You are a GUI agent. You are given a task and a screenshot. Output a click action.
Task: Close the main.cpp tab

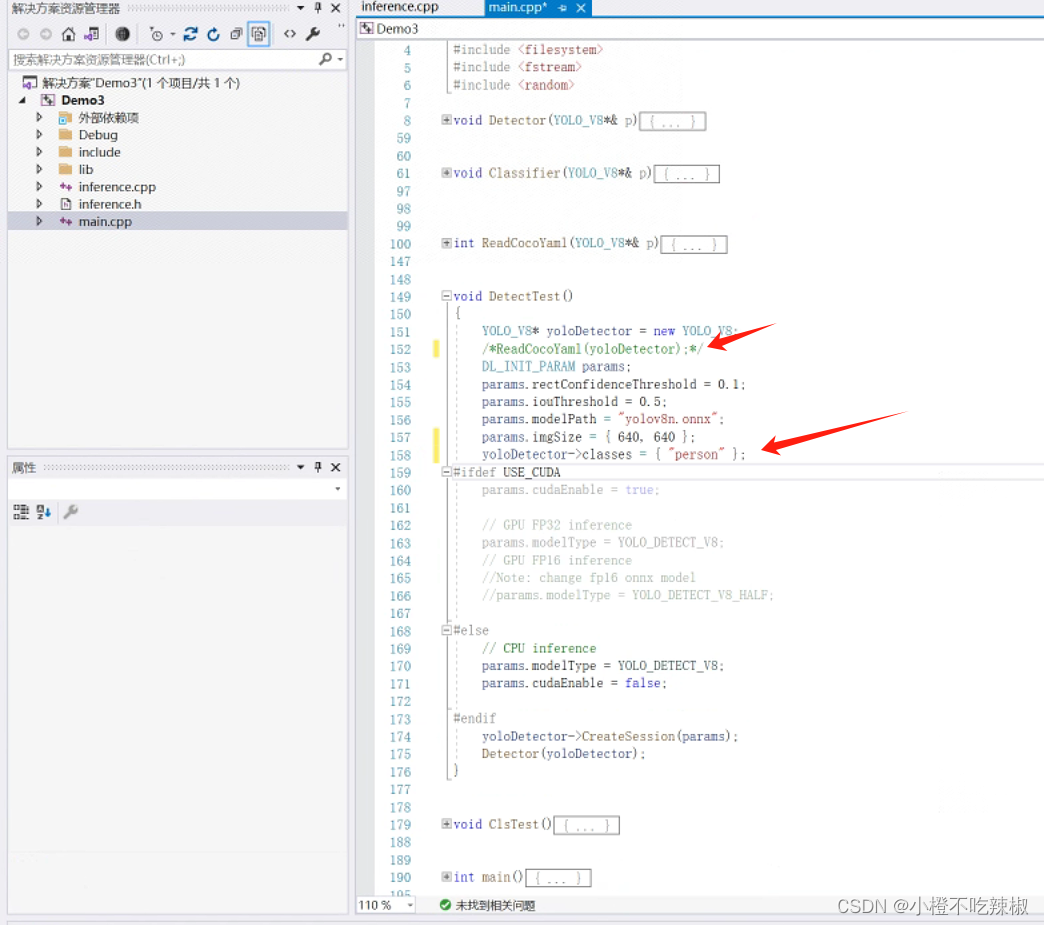tap(581, 8)
